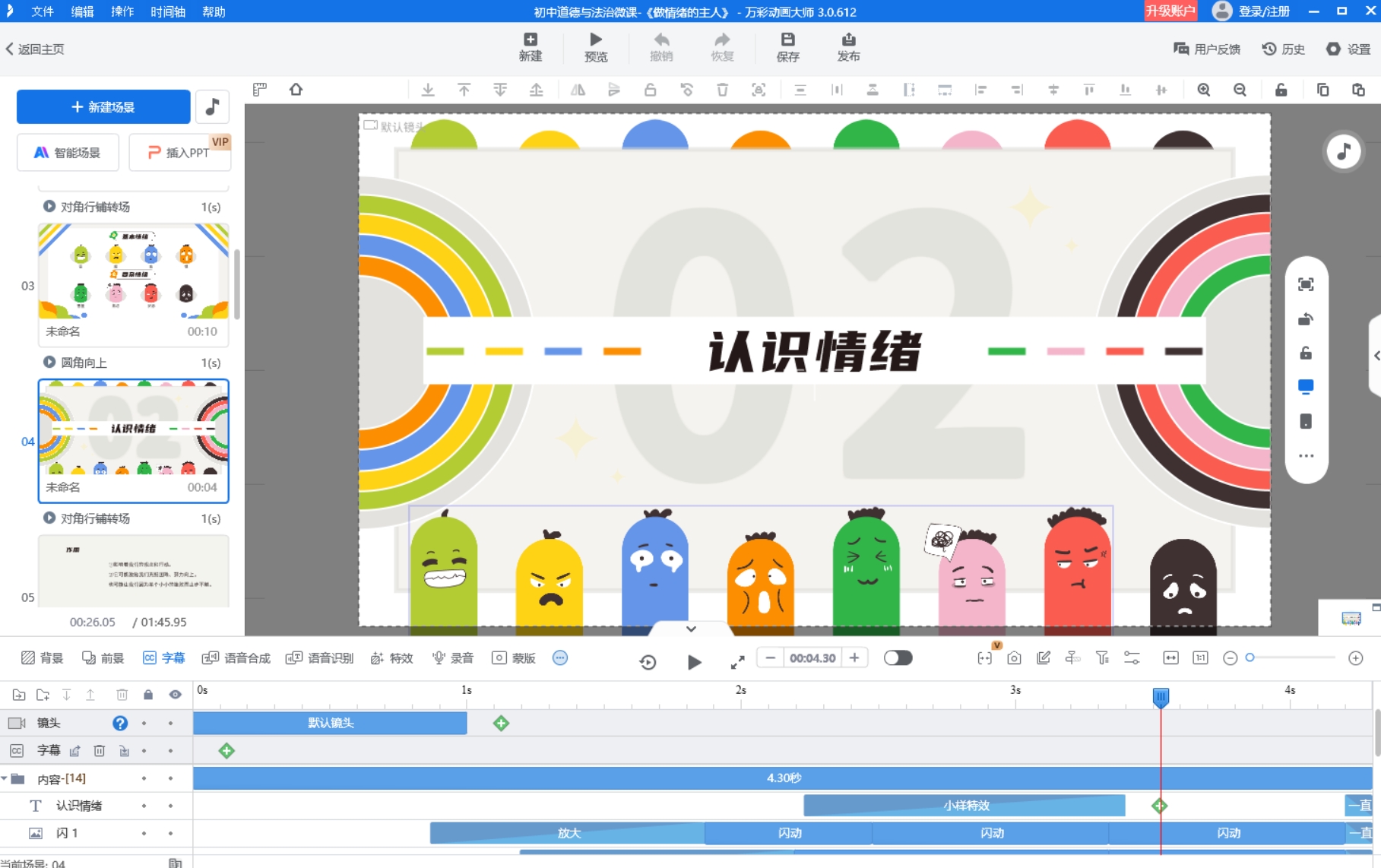Toggle the eye visibility icon in timeline header
The width and height of the screenshot is (1381, 868).
[x=176, y=695]
